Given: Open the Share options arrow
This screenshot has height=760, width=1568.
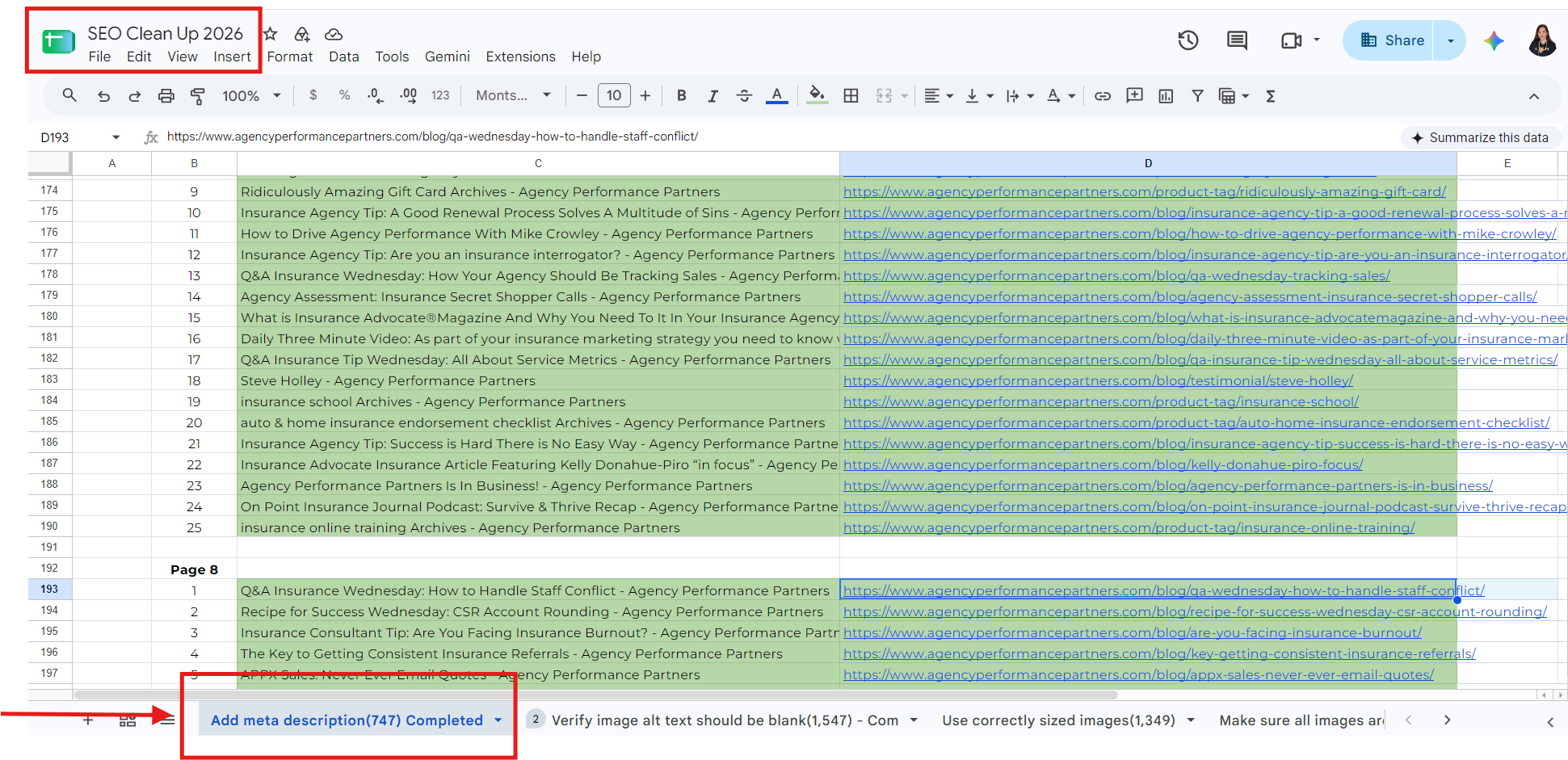Looking at the screenshot, I should 1450,40.
